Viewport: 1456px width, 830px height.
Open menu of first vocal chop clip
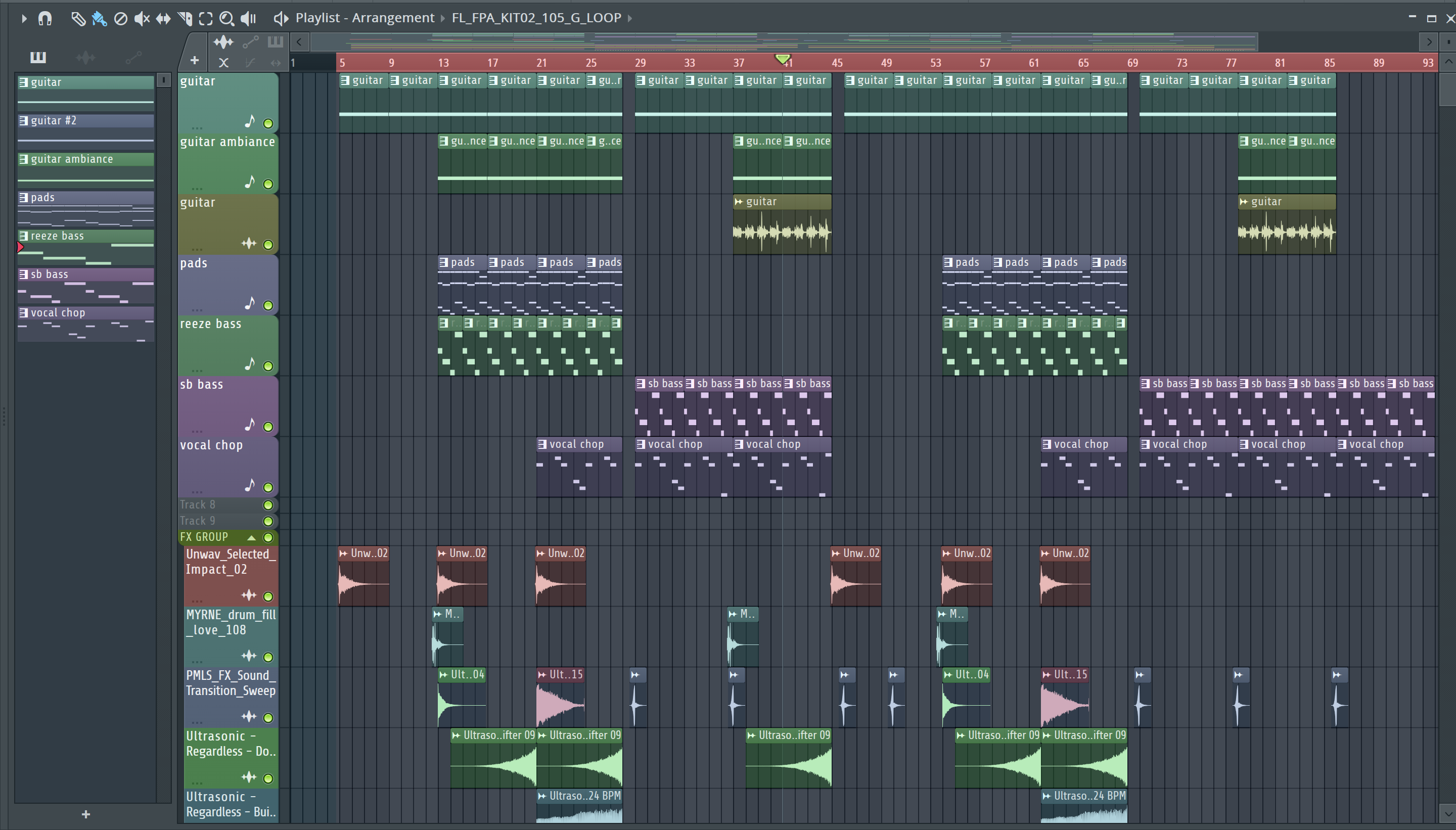coord(543,444)
